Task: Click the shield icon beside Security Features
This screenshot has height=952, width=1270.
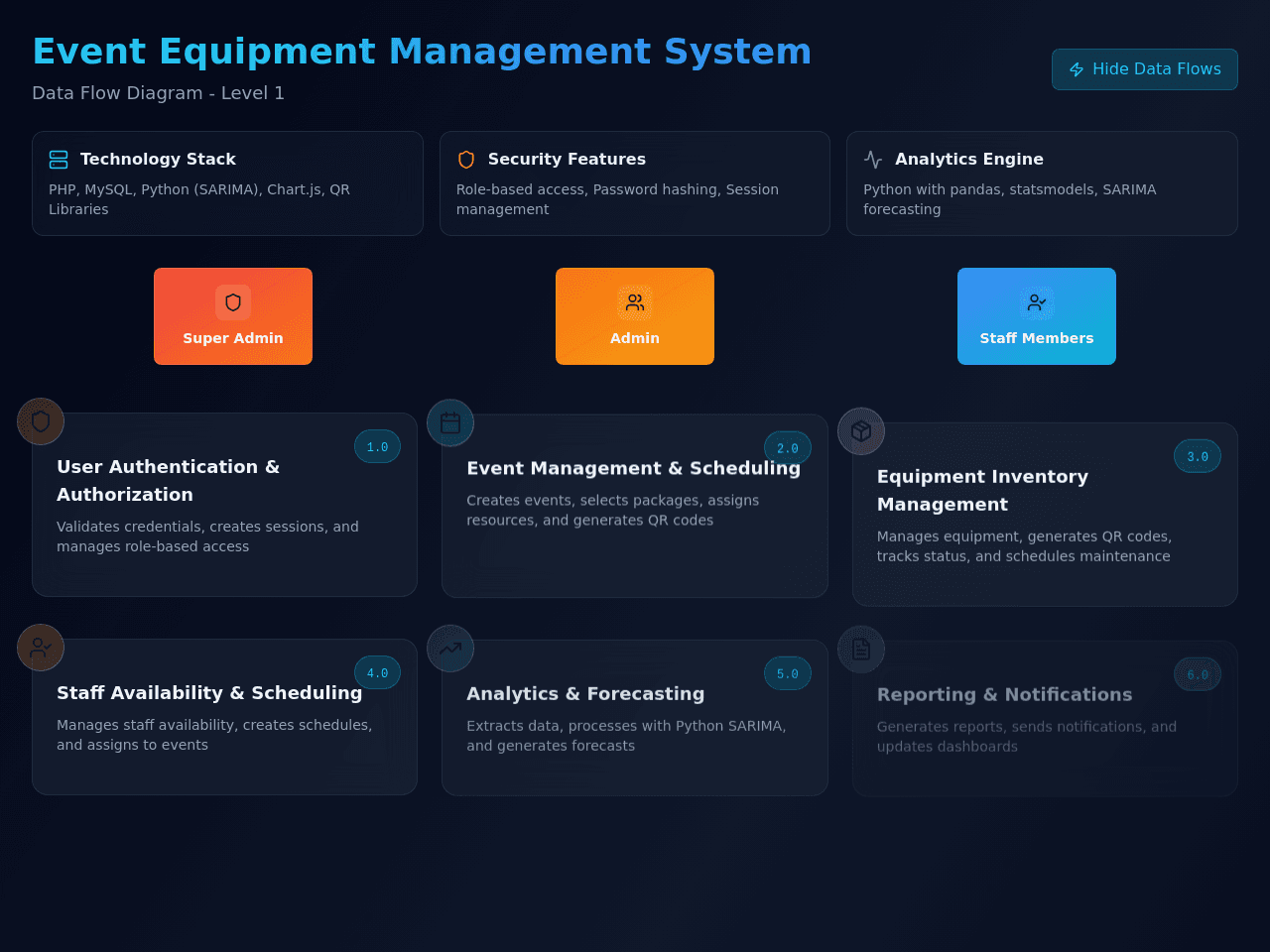Action: click(x=466, y=160)
